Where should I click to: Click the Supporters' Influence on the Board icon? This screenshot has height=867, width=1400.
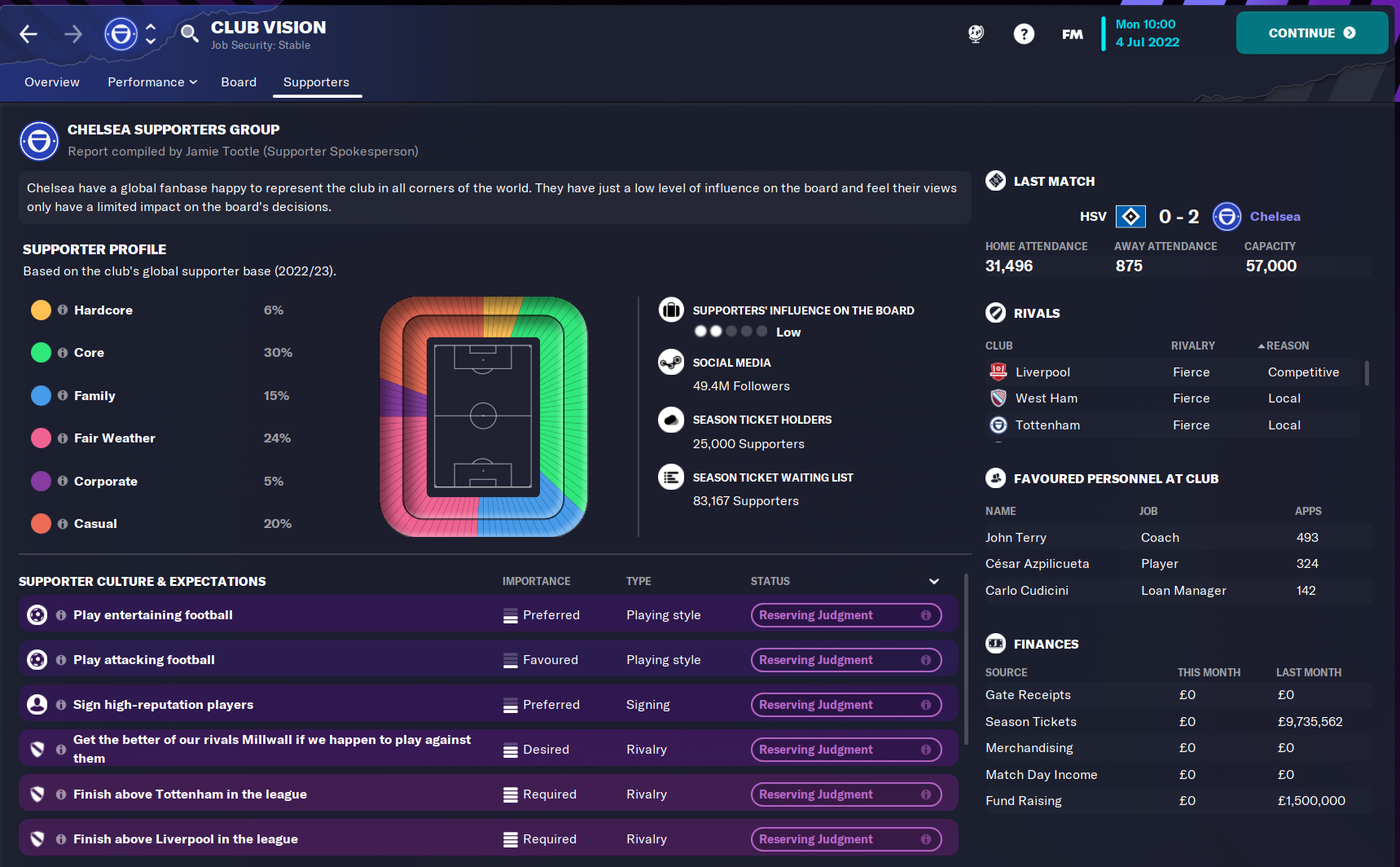tap(671, 310)
